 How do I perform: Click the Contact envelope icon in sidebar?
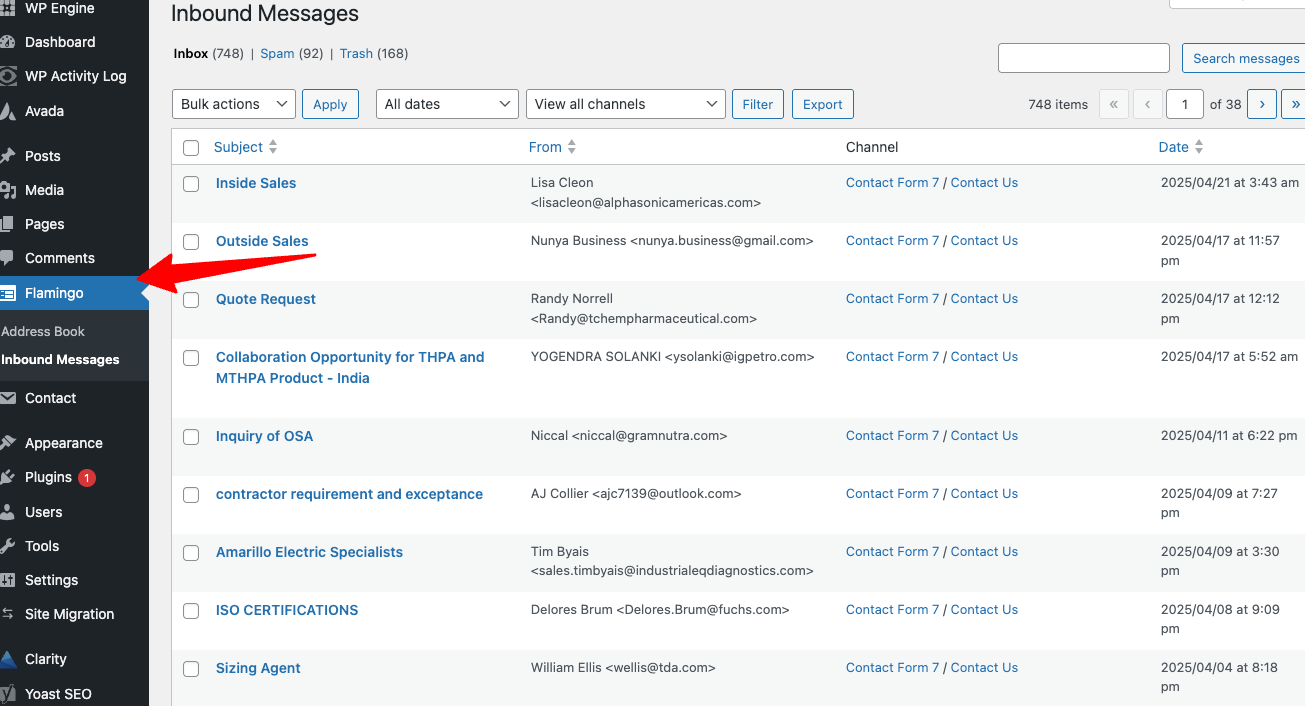8,398
